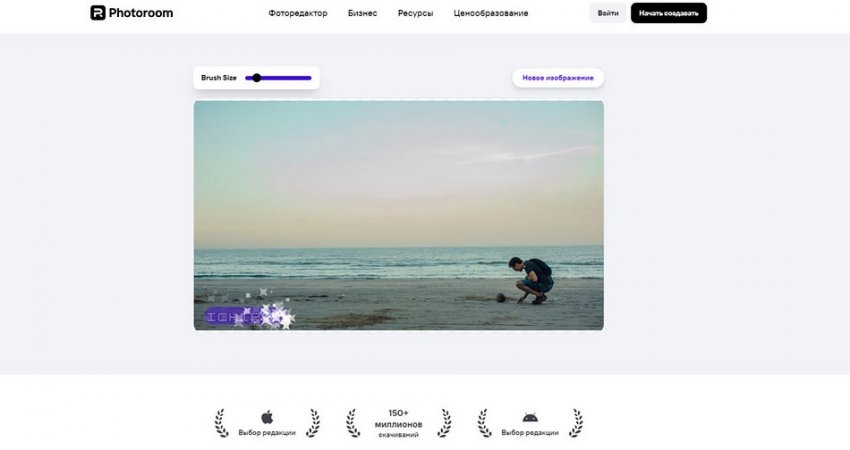
Task: Expand the Ресурсы navigation menu
Action: pyautogui.click(x=415, y=13)
